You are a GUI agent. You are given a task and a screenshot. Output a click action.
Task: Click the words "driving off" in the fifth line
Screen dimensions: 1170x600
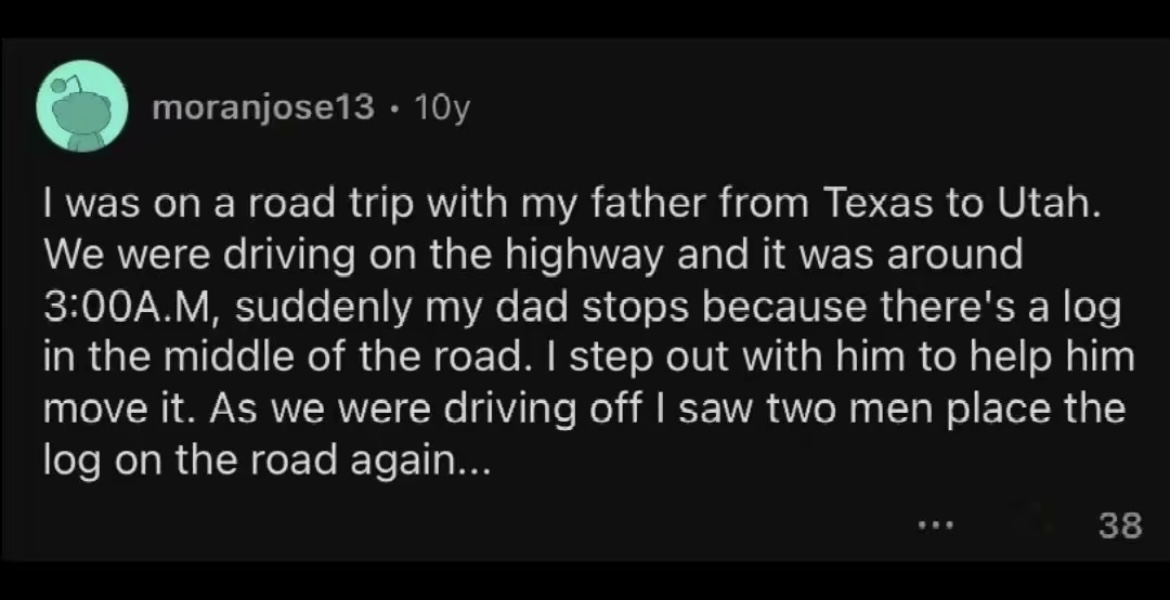tap(543, 409)
